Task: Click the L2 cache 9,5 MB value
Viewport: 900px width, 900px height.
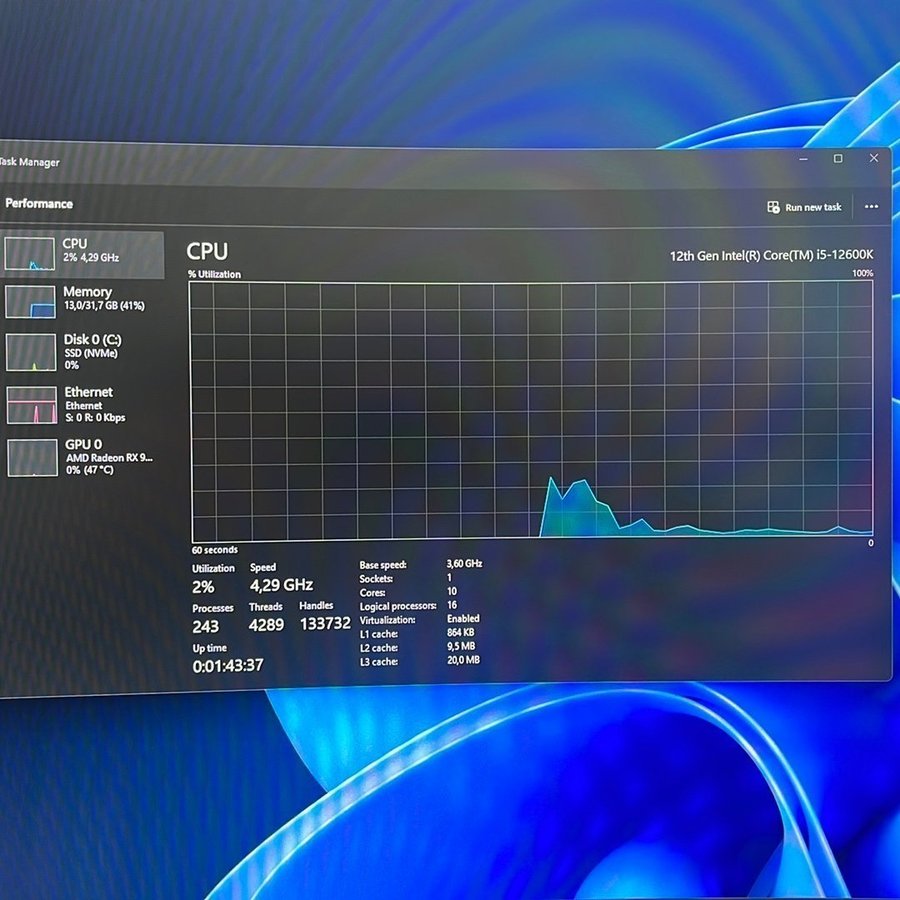Action: [x=461, y=646]
